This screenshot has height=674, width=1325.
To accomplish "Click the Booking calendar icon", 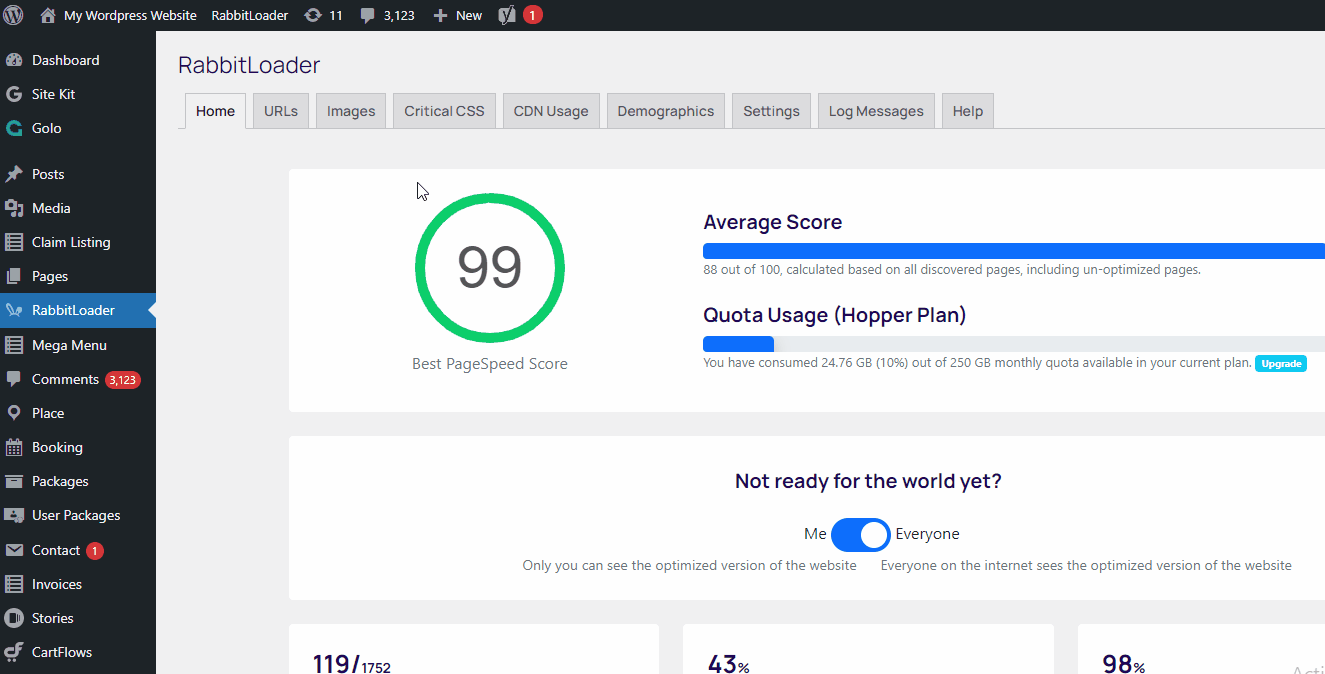I will pyautogui.click(x=14, y=447).
